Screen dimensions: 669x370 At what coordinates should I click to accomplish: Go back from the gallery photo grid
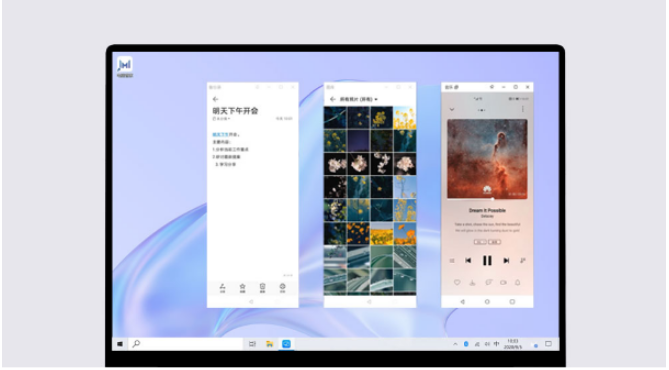333,99
